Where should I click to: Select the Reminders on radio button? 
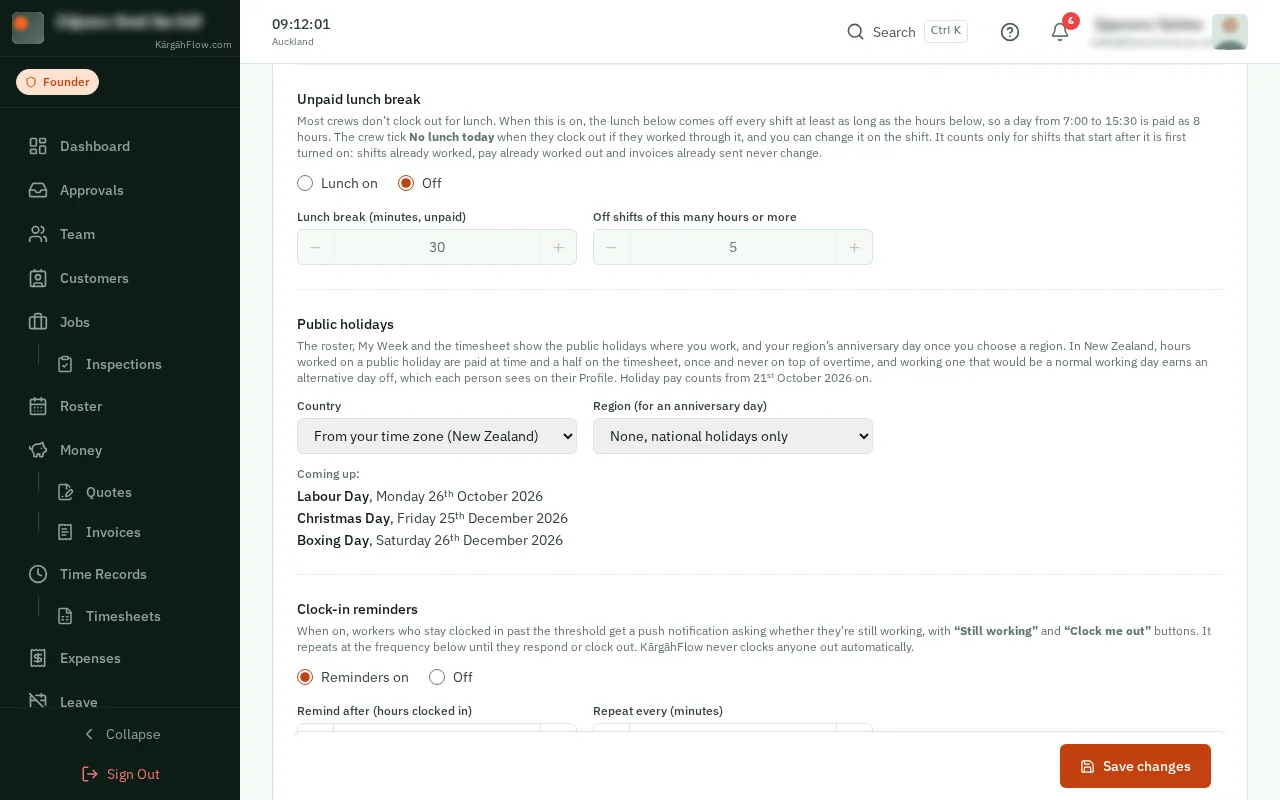[x=305, y=677]
